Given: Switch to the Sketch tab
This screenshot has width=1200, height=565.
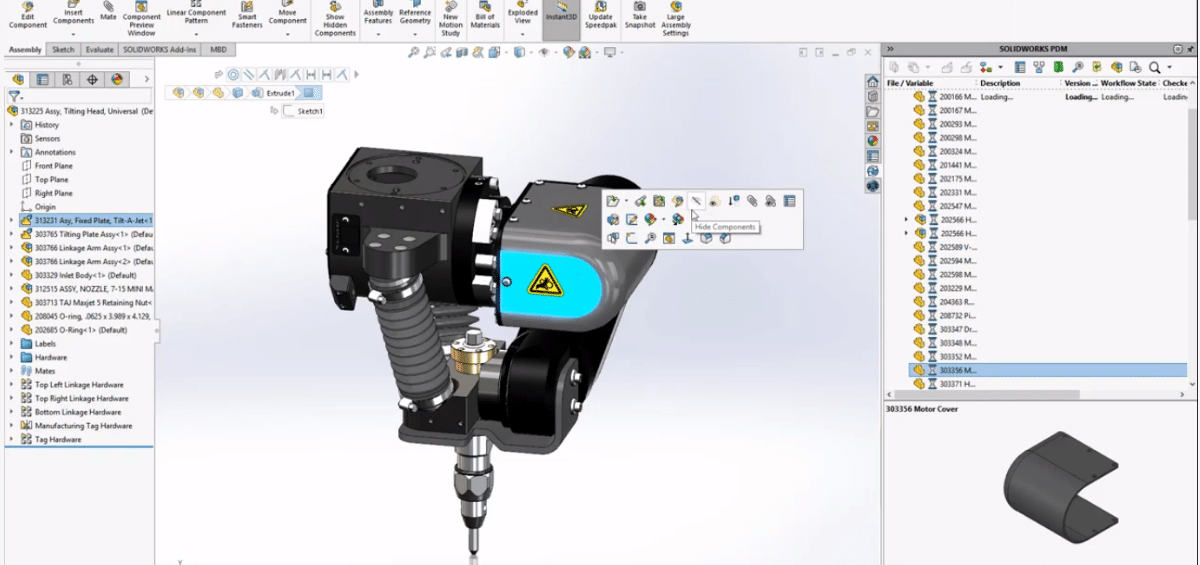Looking at the screenshot, I should coord(63,49).
